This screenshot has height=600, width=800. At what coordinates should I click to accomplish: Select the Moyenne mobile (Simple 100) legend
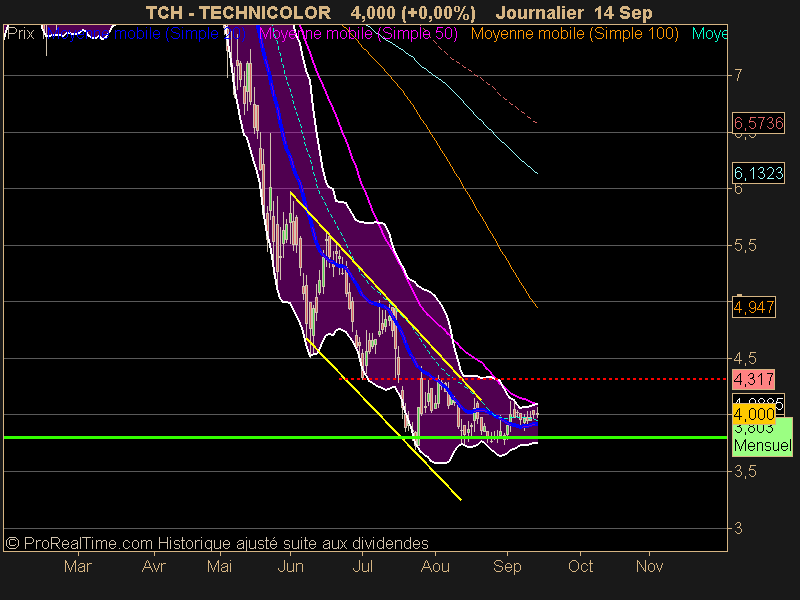(x=574, y=34)
